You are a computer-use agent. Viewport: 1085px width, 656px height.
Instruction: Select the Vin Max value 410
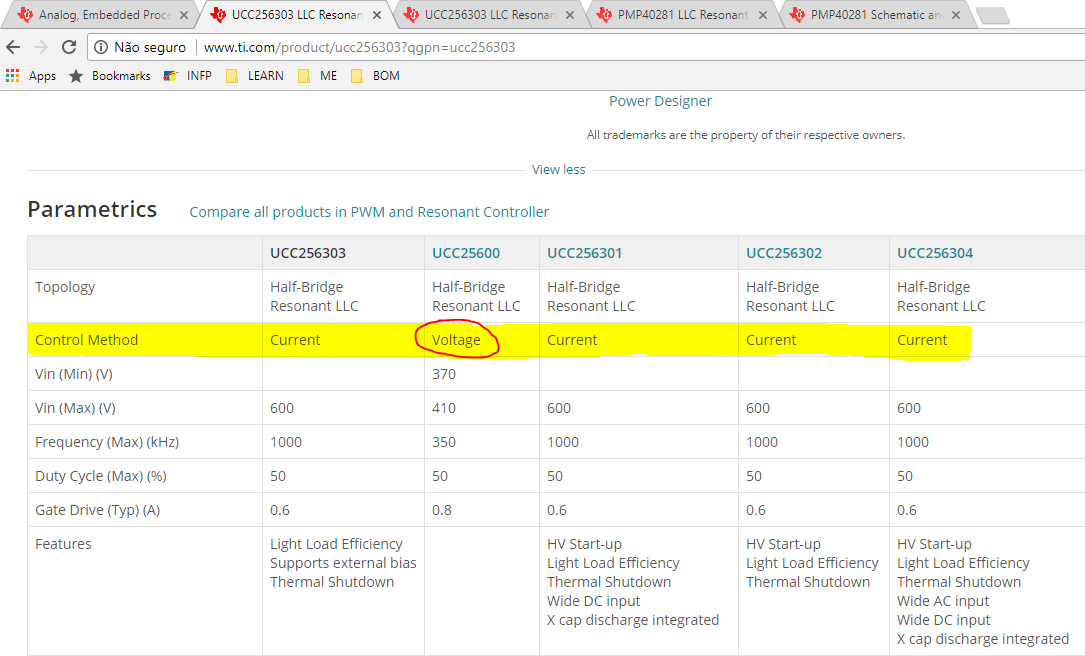(444, 408)
